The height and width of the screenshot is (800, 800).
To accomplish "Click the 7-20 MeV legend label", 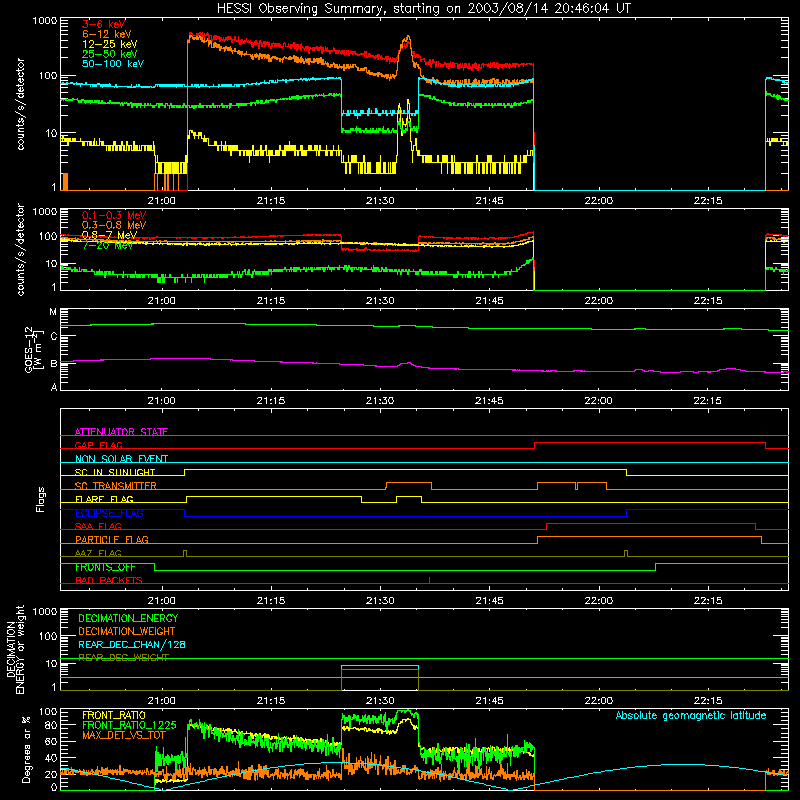I will click(x=107, y=245).
